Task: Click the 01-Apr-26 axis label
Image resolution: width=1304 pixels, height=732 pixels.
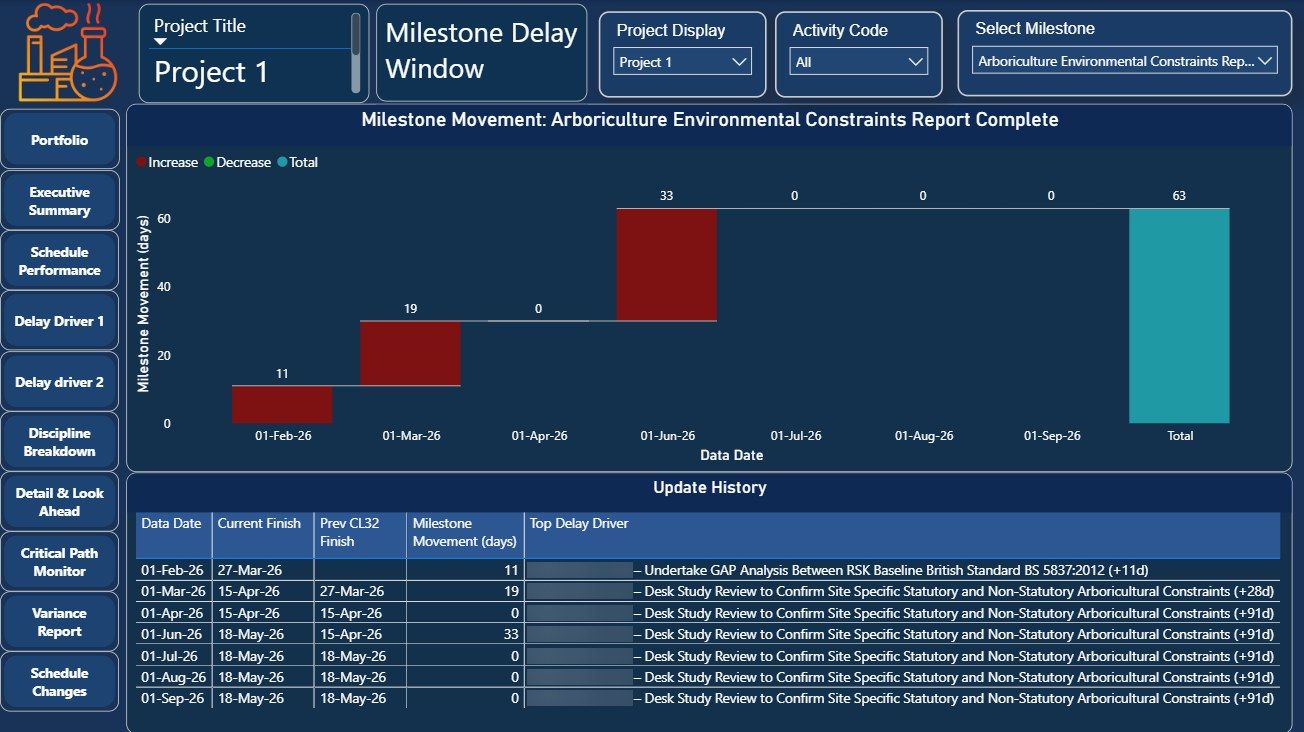Action: point(539,436)
